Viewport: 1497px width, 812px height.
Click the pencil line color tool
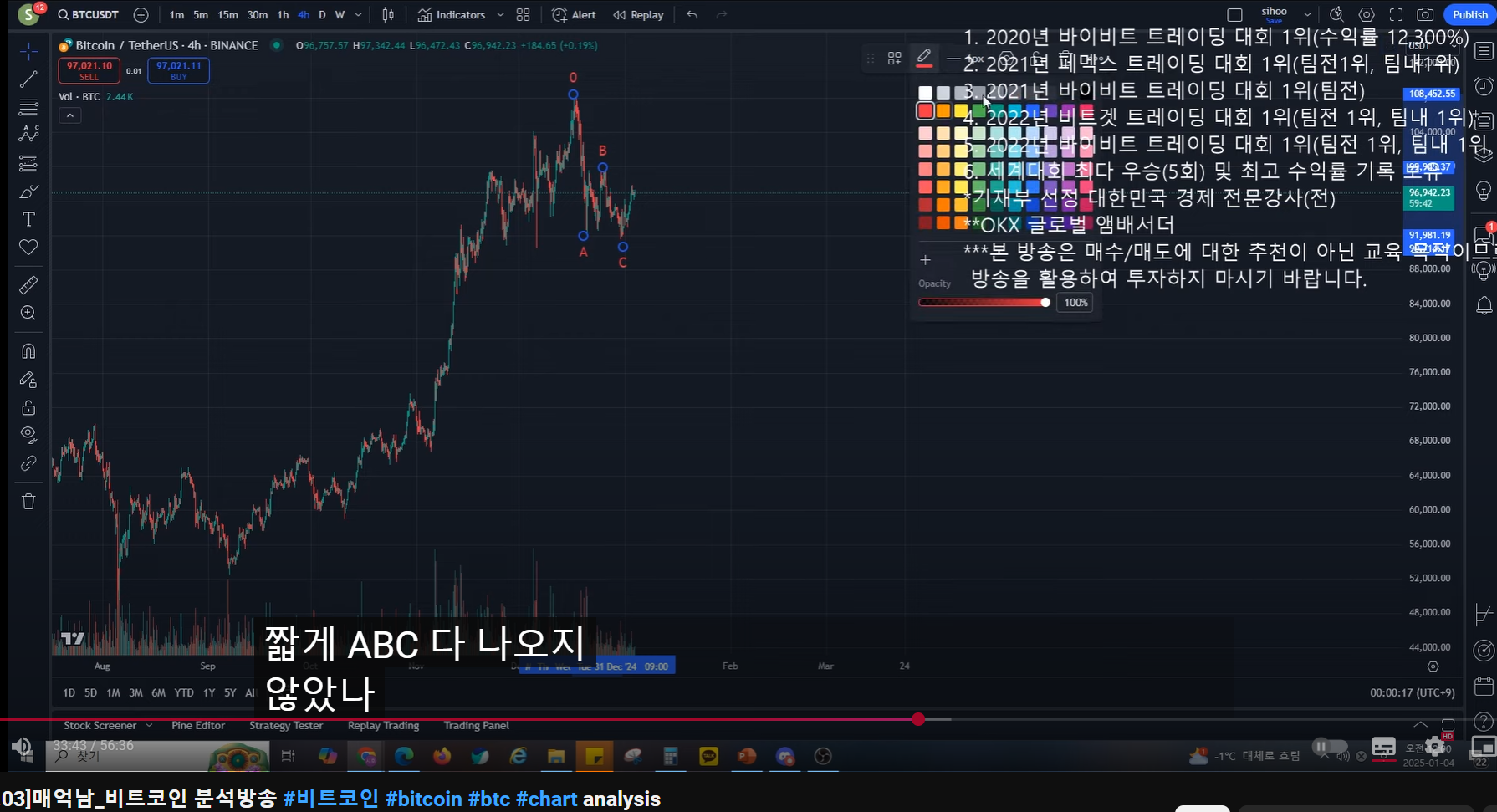(924, 58)
